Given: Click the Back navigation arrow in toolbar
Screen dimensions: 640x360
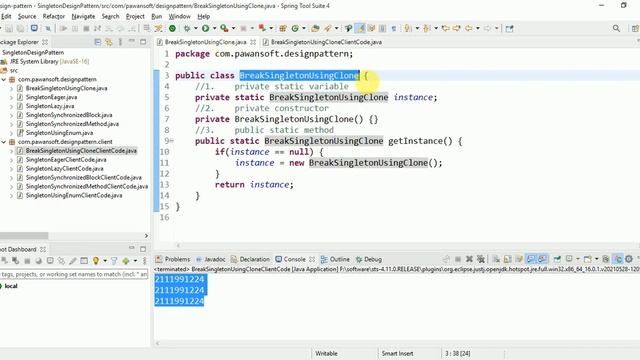Looking at the screenshot, I should 469,28.
